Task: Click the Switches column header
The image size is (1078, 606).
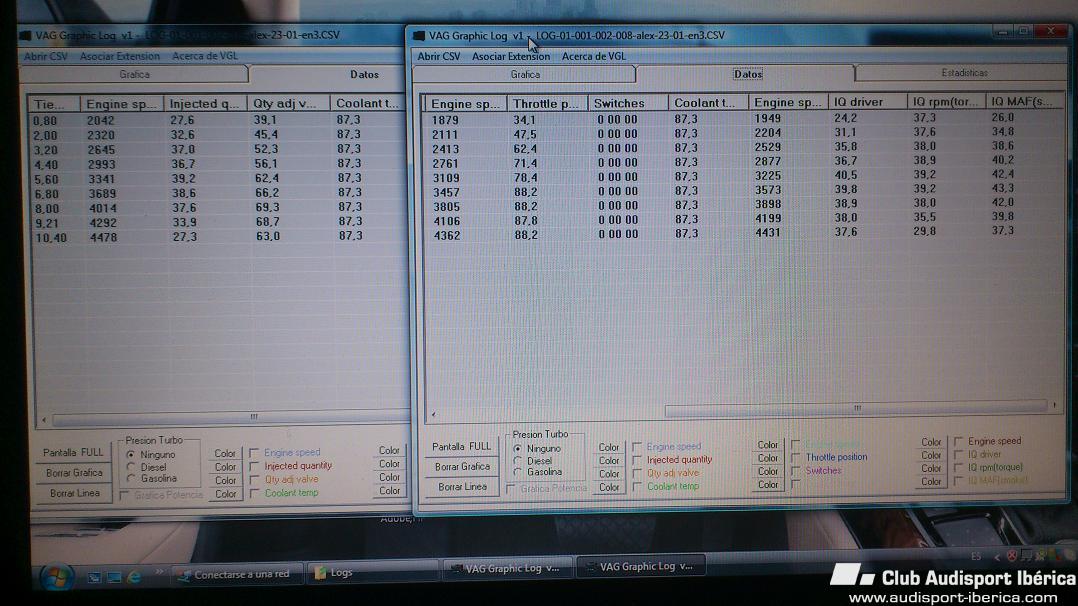Action: (627, 103)
